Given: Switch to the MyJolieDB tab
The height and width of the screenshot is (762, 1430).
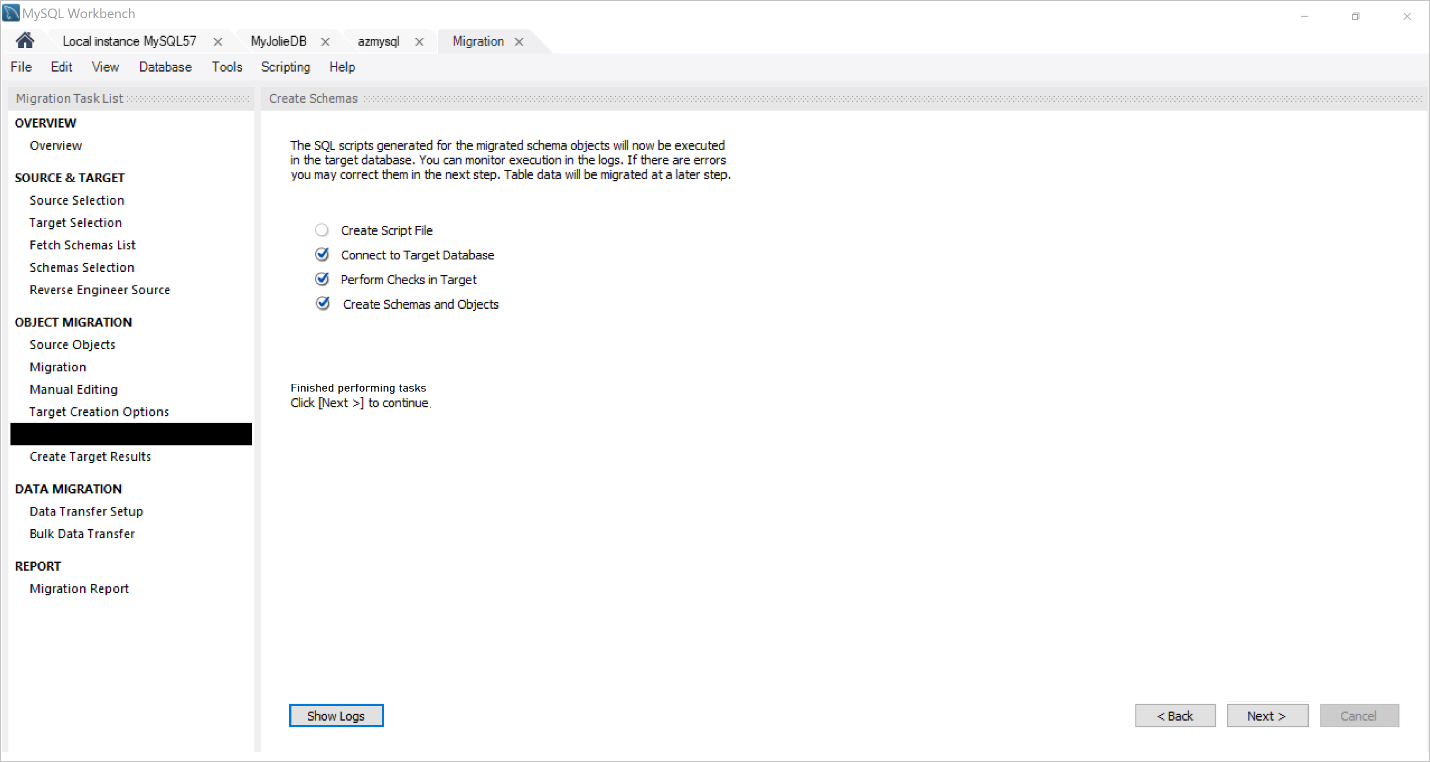Looking at the screenshot, I should tap(278, 42).
